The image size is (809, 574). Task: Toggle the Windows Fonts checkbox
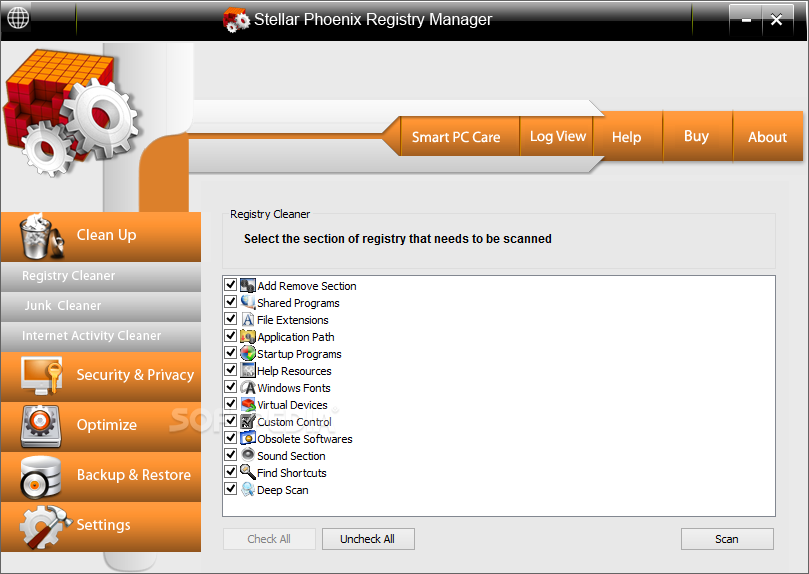tap(231, 387)
